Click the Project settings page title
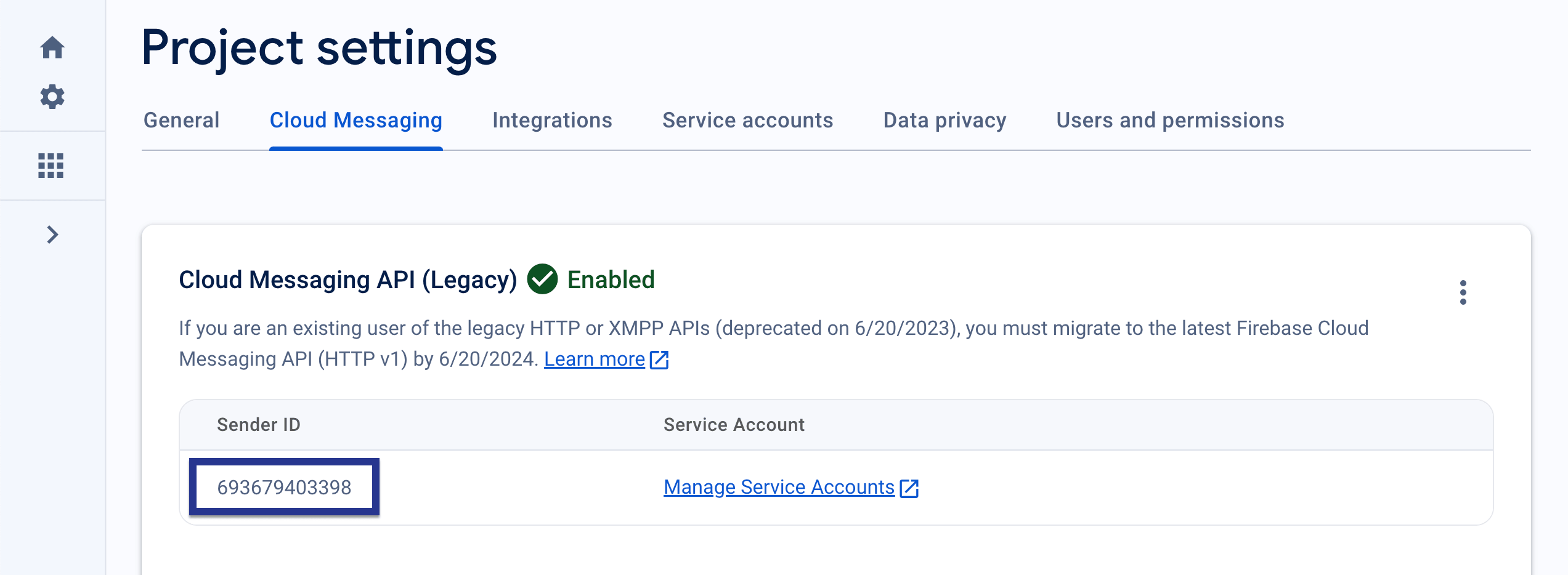 pyautogui.click(x=319, y=48)
